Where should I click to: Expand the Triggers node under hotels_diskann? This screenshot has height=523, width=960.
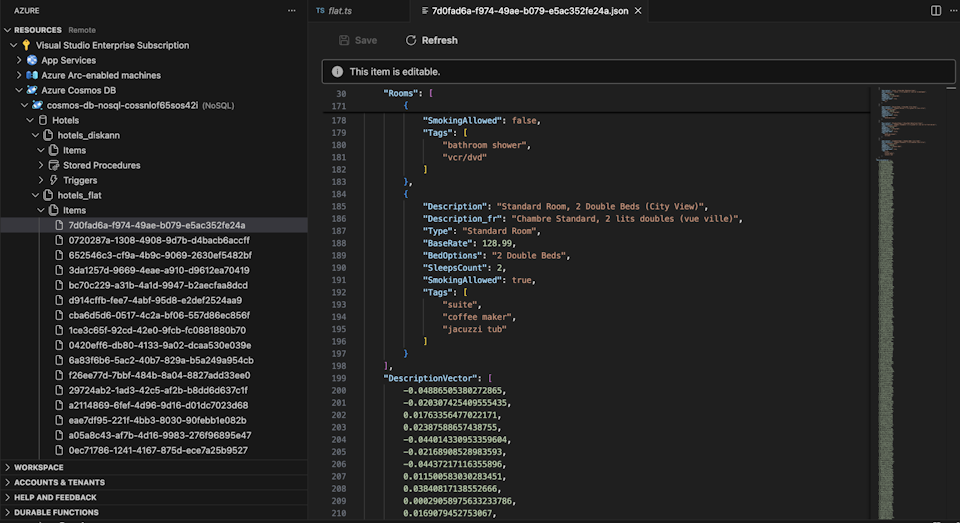[42, 180]
